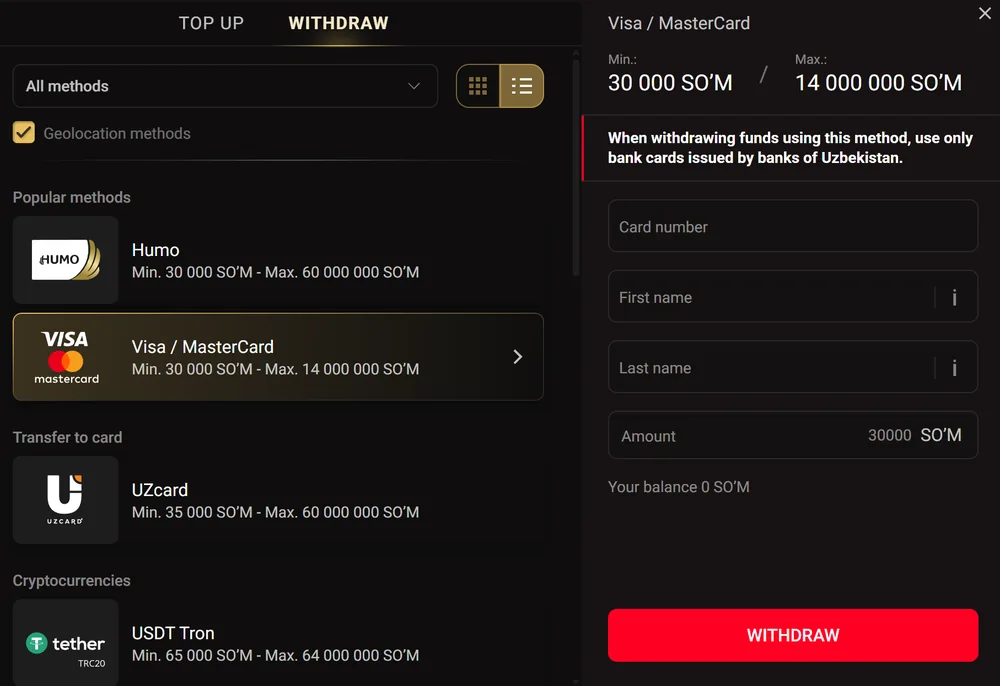Switch to grid view layout
Viewport: 1000px width, 686px height.
tap(478, 86)
